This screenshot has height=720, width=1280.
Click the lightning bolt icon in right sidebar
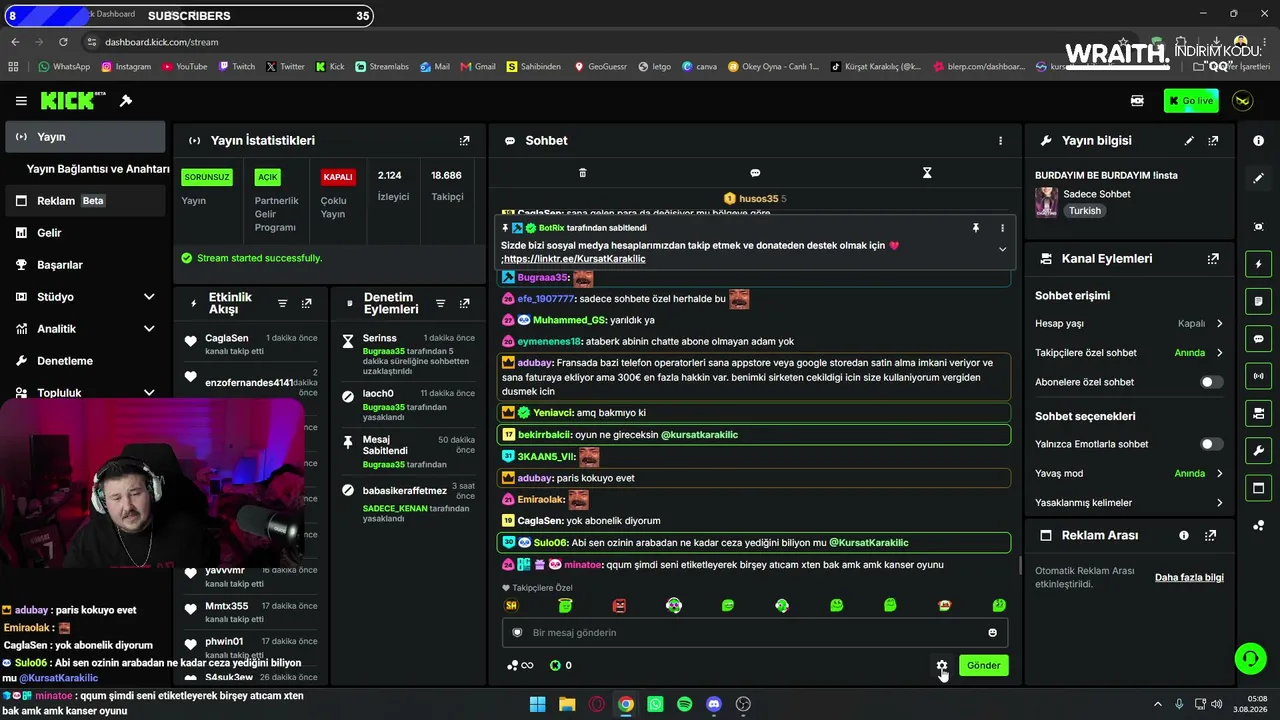click(x=1258, y=265)
